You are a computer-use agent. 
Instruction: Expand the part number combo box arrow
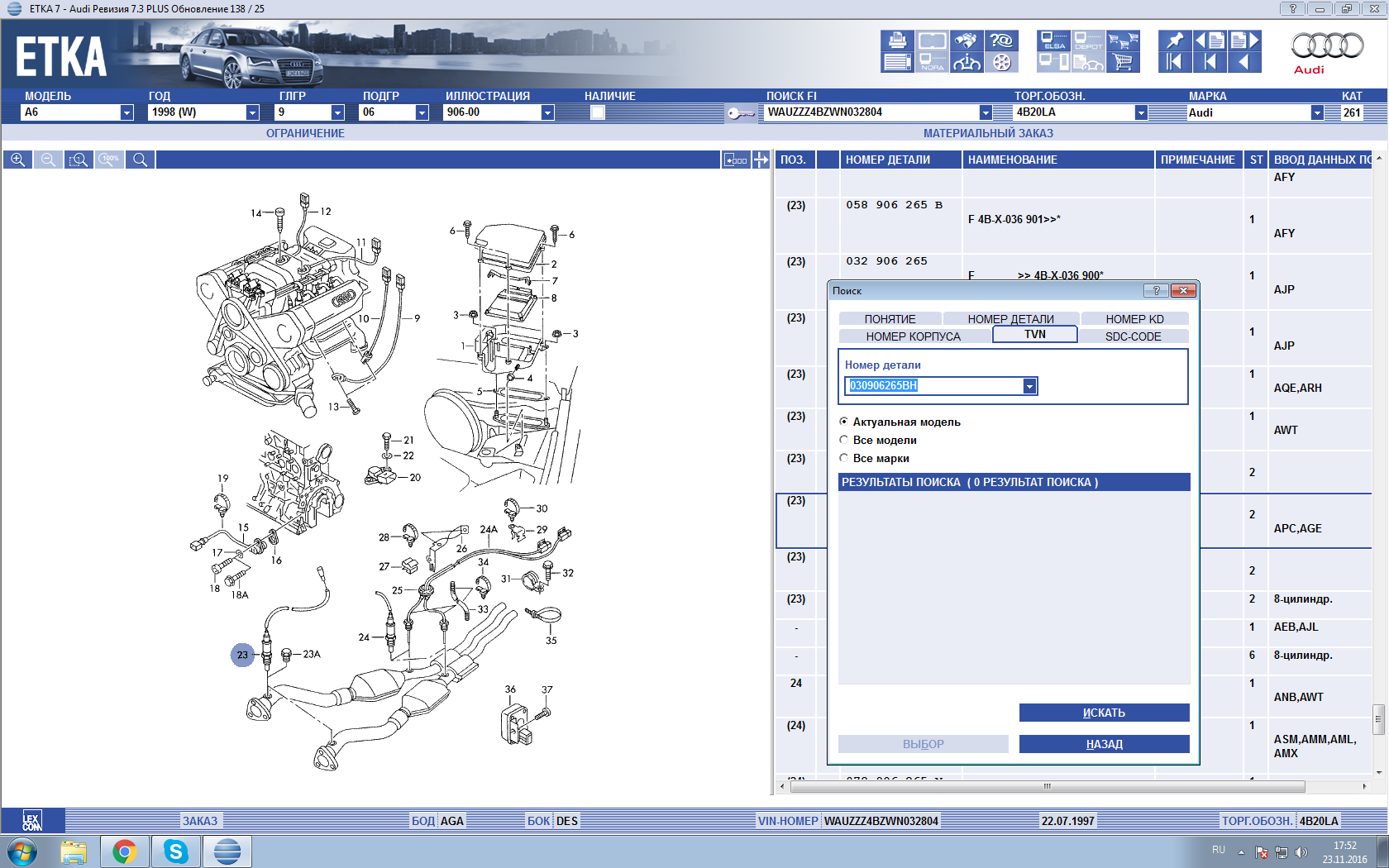click(x=1029, y=386)
